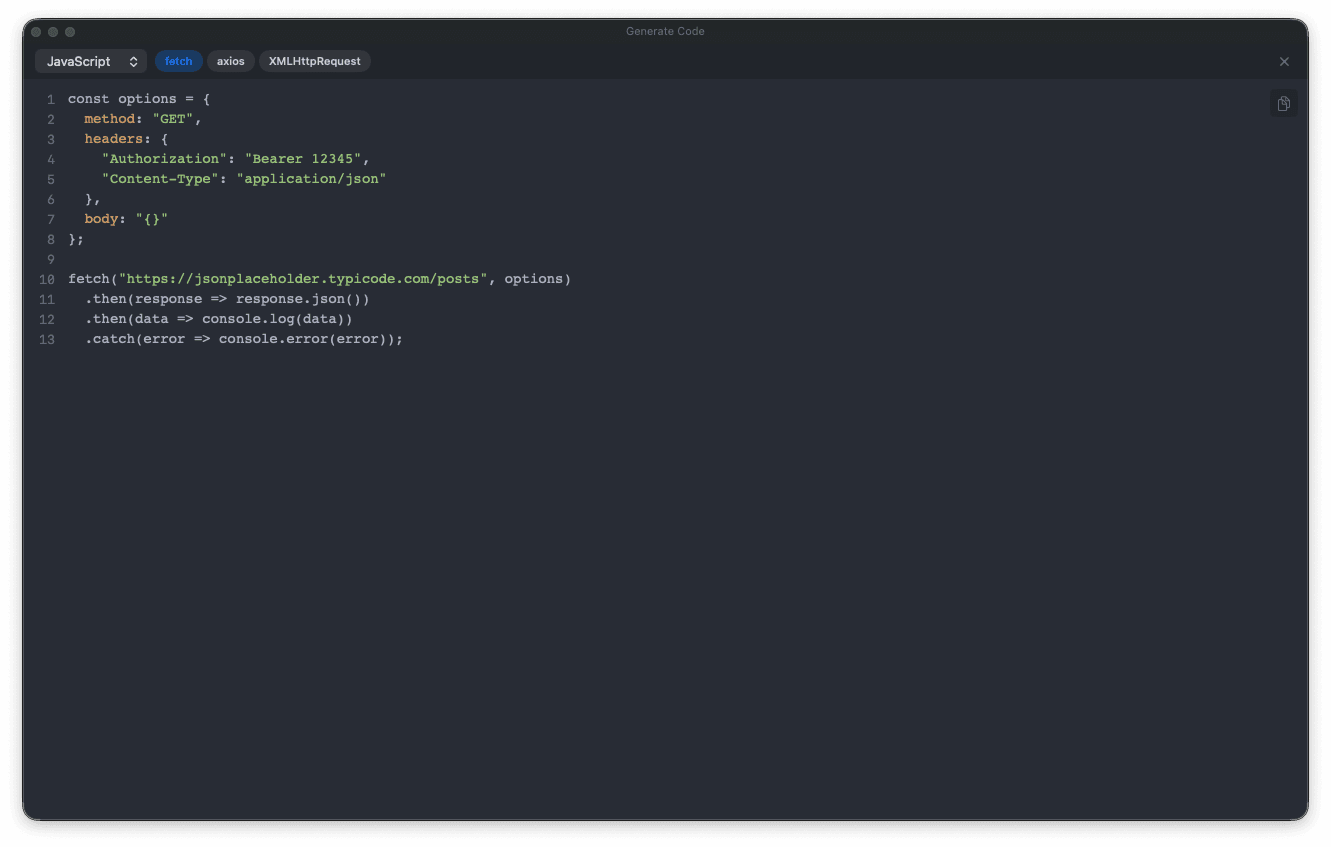Click the "Content-Type" header key
Viewport: 1331px width, 847px height.
[161, 179]
